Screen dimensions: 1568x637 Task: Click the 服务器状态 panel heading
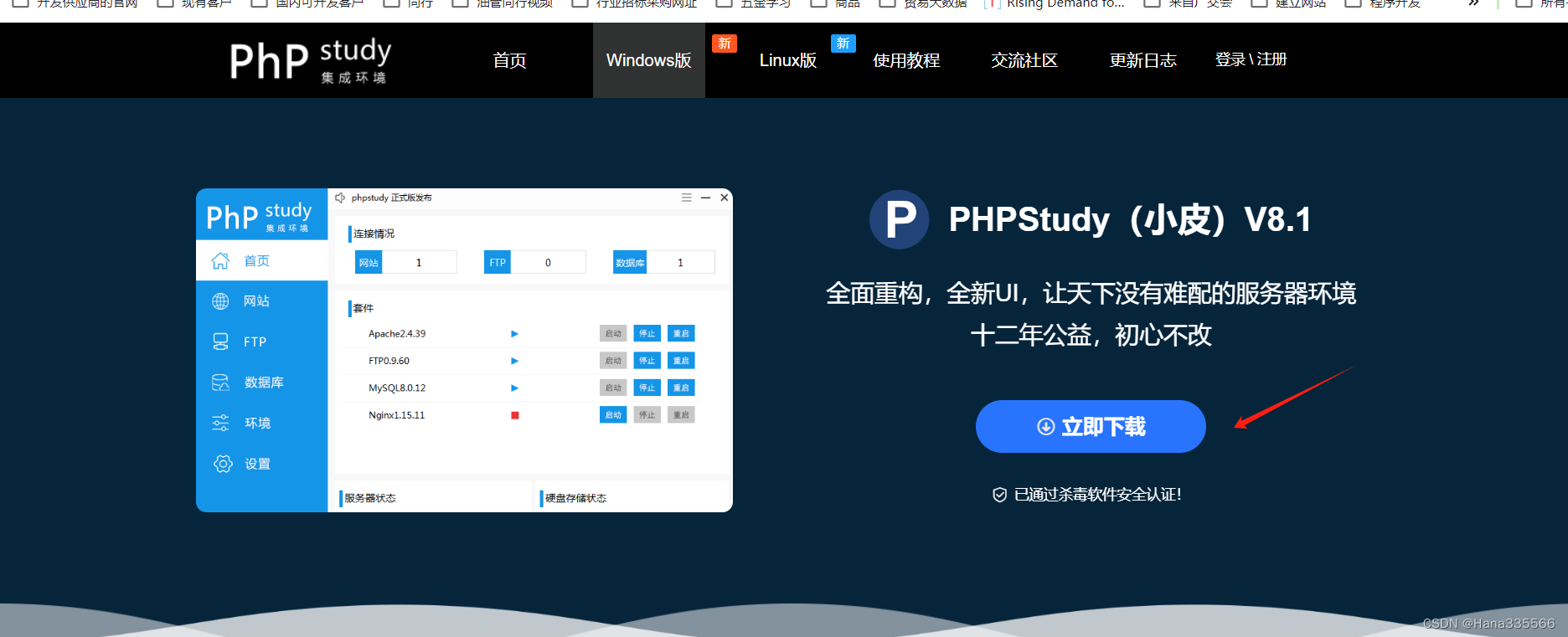(x=370, y=498)
